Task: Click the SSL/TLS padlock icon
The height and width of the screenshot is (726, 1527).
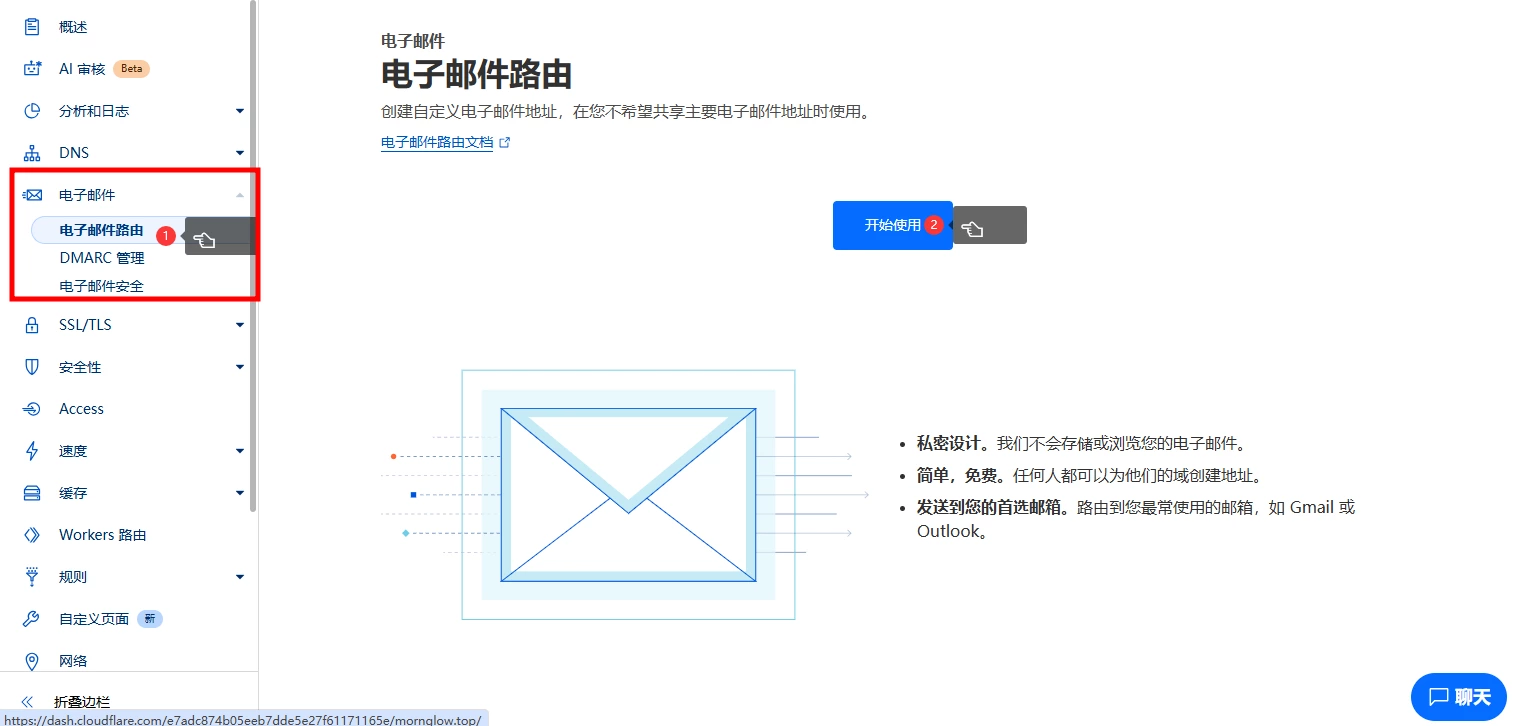Action: (x=32, y=325)
